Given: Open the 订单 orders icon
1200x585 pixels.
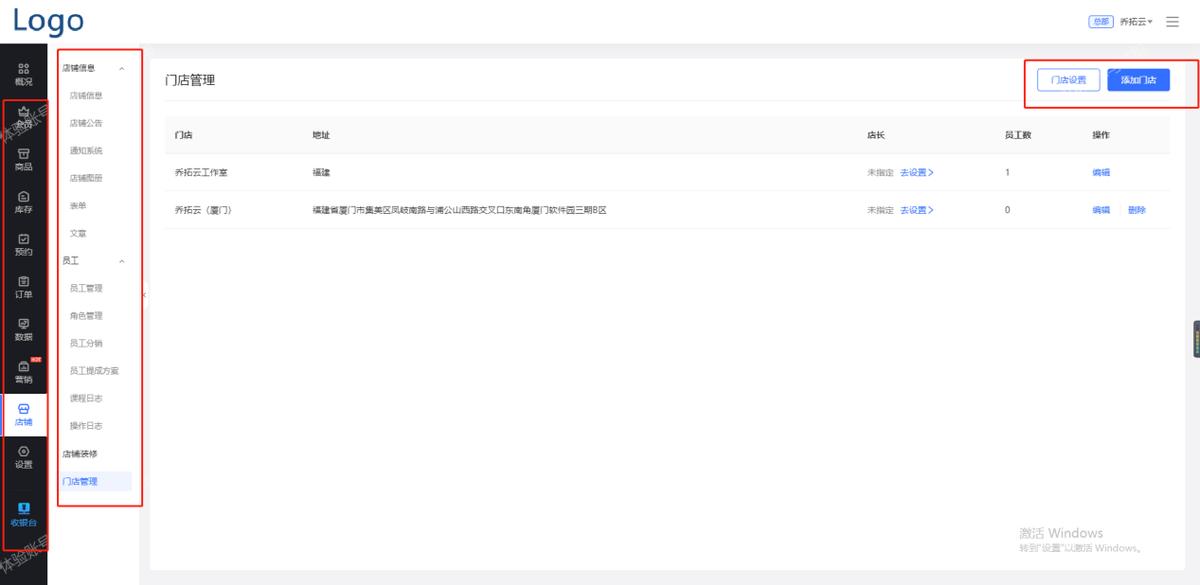Looking at the screenshot, I should 24,289.
